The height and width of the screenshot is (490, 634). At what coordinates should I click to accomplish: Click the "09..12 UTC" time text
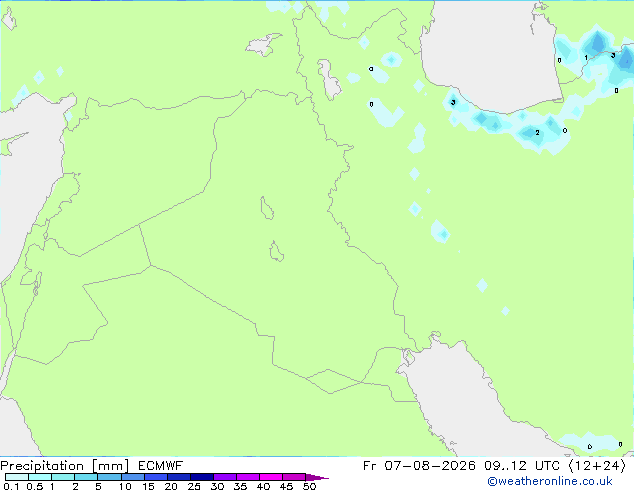[x=522, y=466]
